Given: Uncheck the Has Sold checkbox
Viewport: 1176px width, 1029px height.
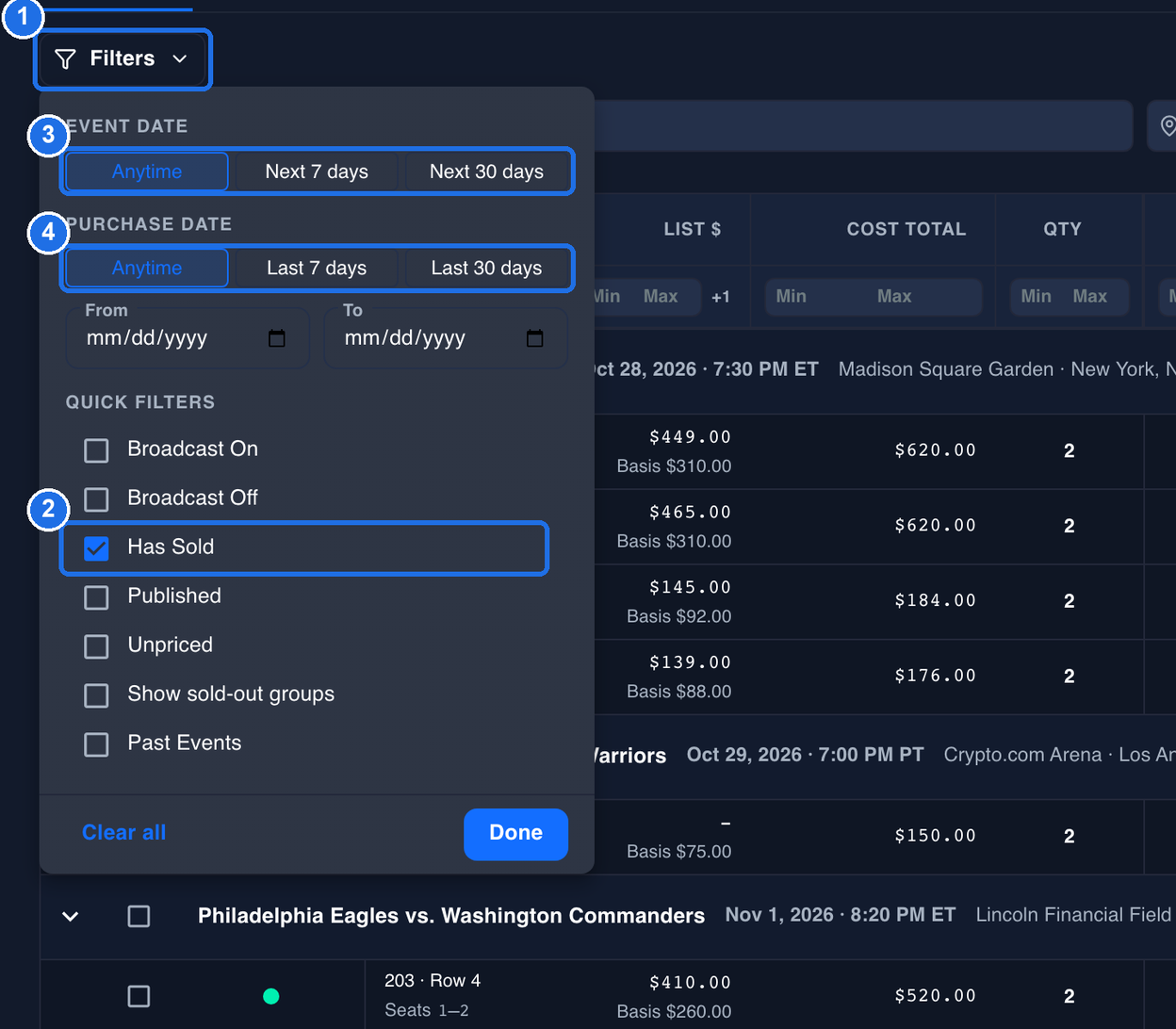Looking at the screenshot, I should tap(96, 548).
